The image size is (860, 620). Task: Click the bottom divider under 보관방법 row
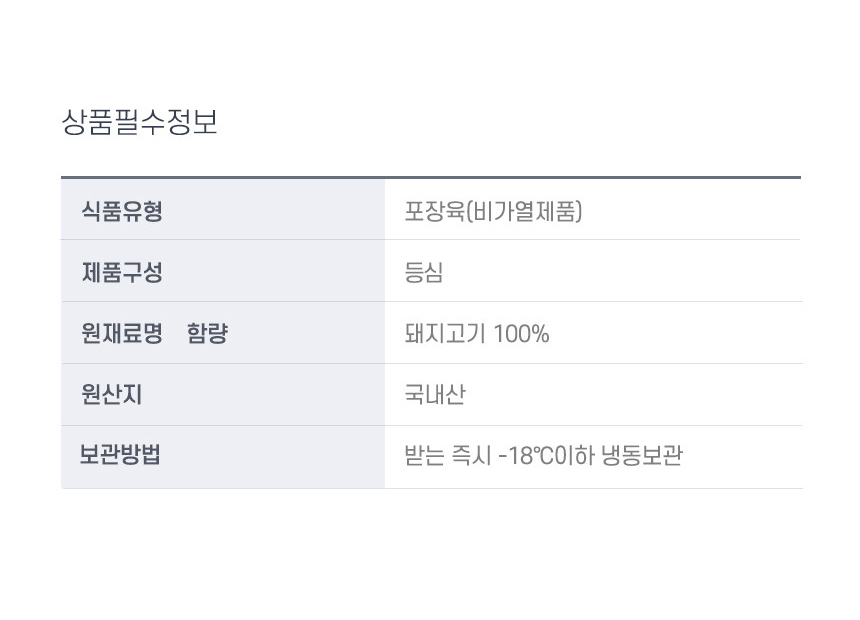pos(430,488)
